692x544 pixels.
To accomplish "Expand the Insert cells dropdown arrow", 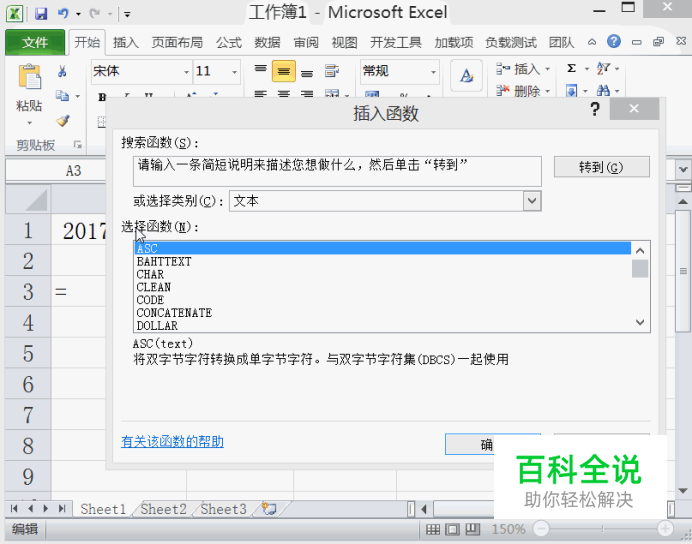I will click(x=547, y=69).
